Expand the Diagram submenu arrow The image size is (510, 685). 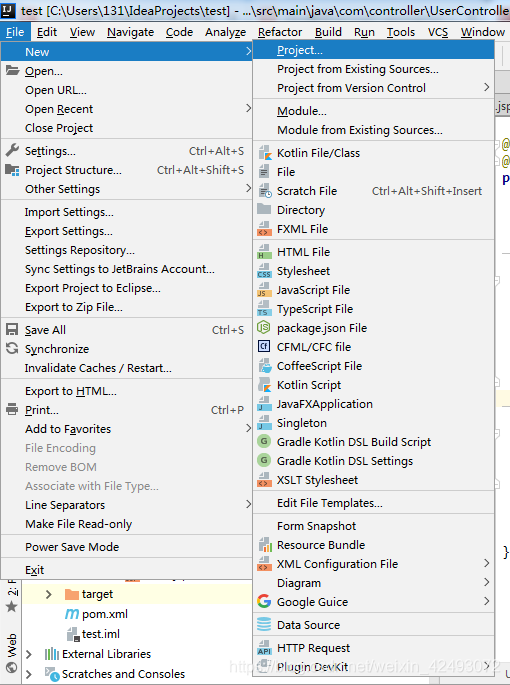click(x=486, y=582)
